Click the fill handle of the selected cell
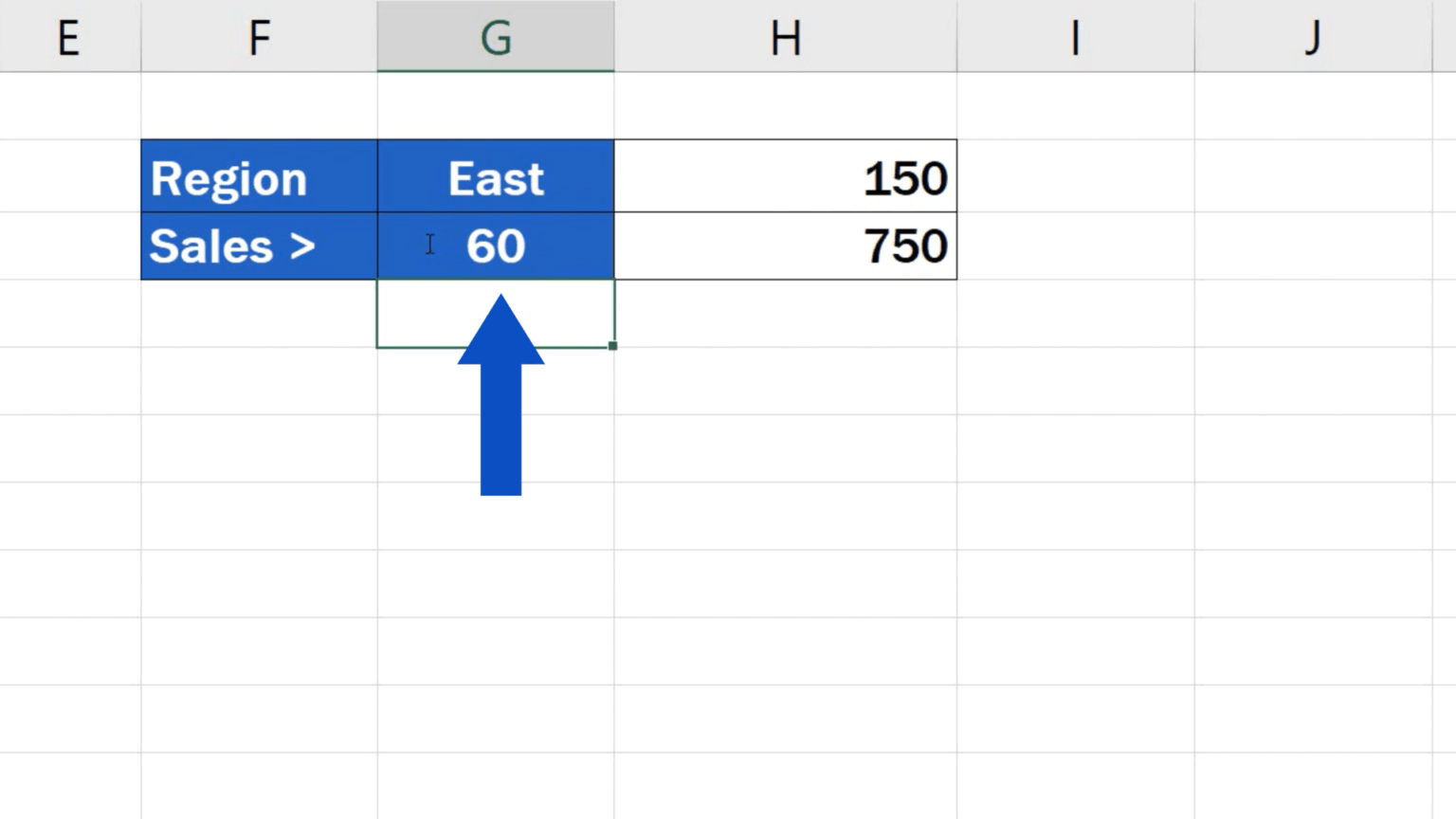 pos(611,346)
